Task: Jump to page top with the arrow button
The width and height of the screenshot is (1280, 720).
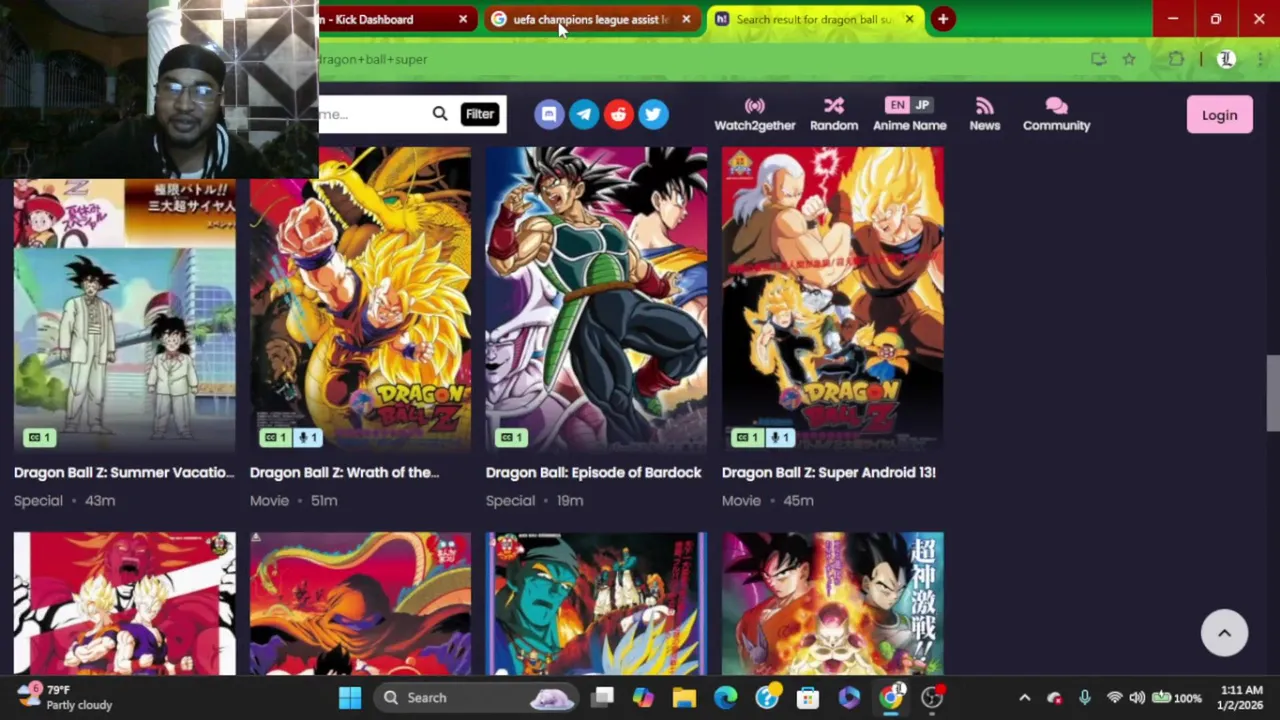Action: [1224, 633]
